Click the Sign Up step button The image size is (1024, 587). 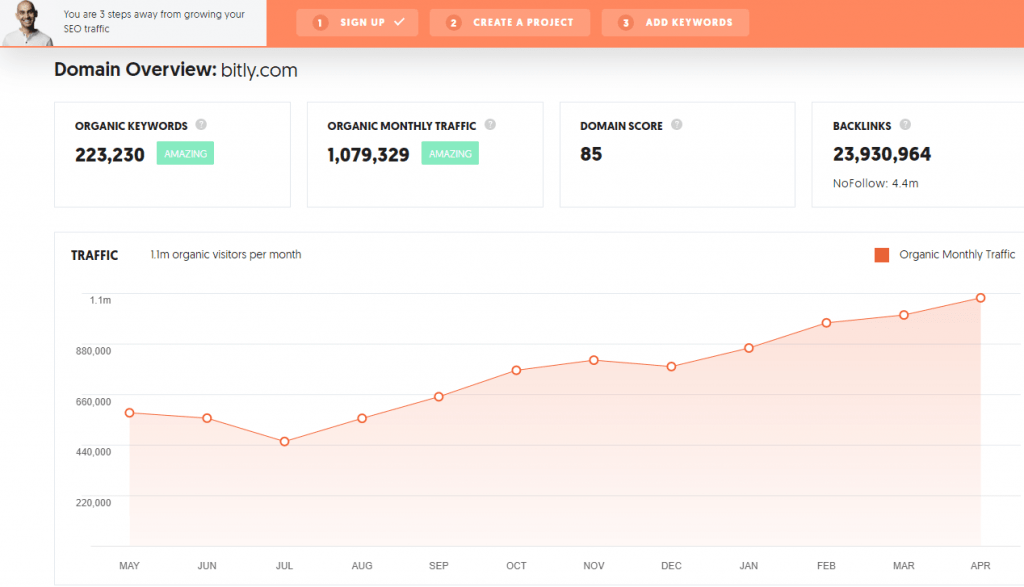[x=357, y=22]
